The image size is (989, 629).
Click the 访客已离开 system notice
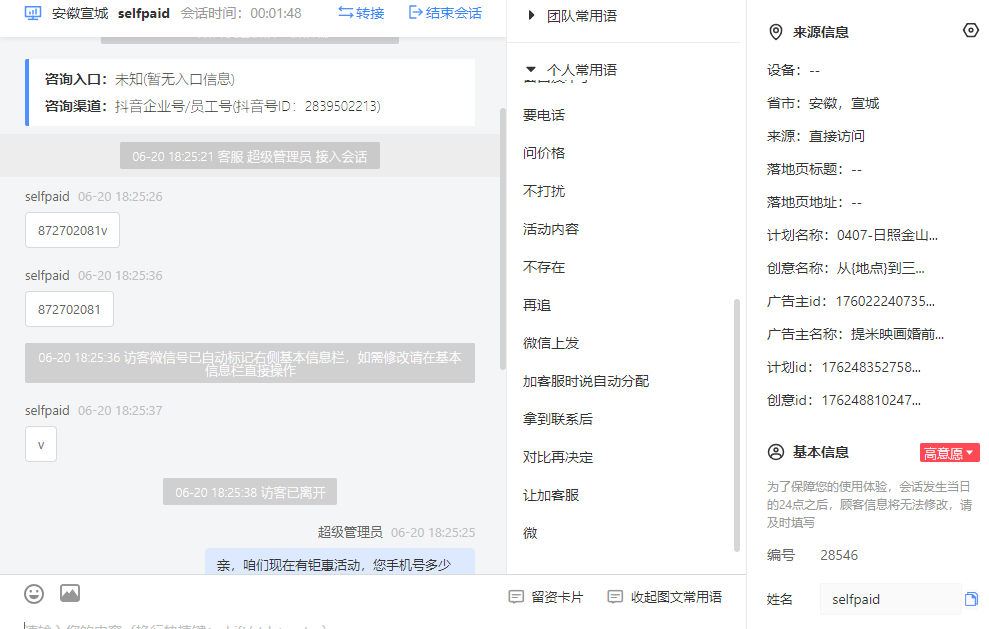250,492
